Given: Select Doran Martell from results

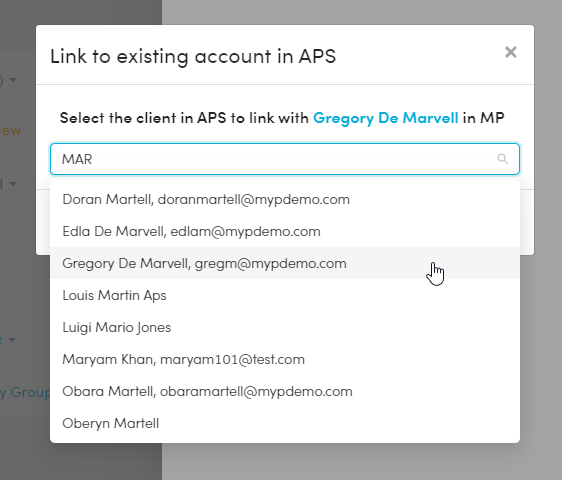Looking at the screenshot, I should [x=285, y=199].
